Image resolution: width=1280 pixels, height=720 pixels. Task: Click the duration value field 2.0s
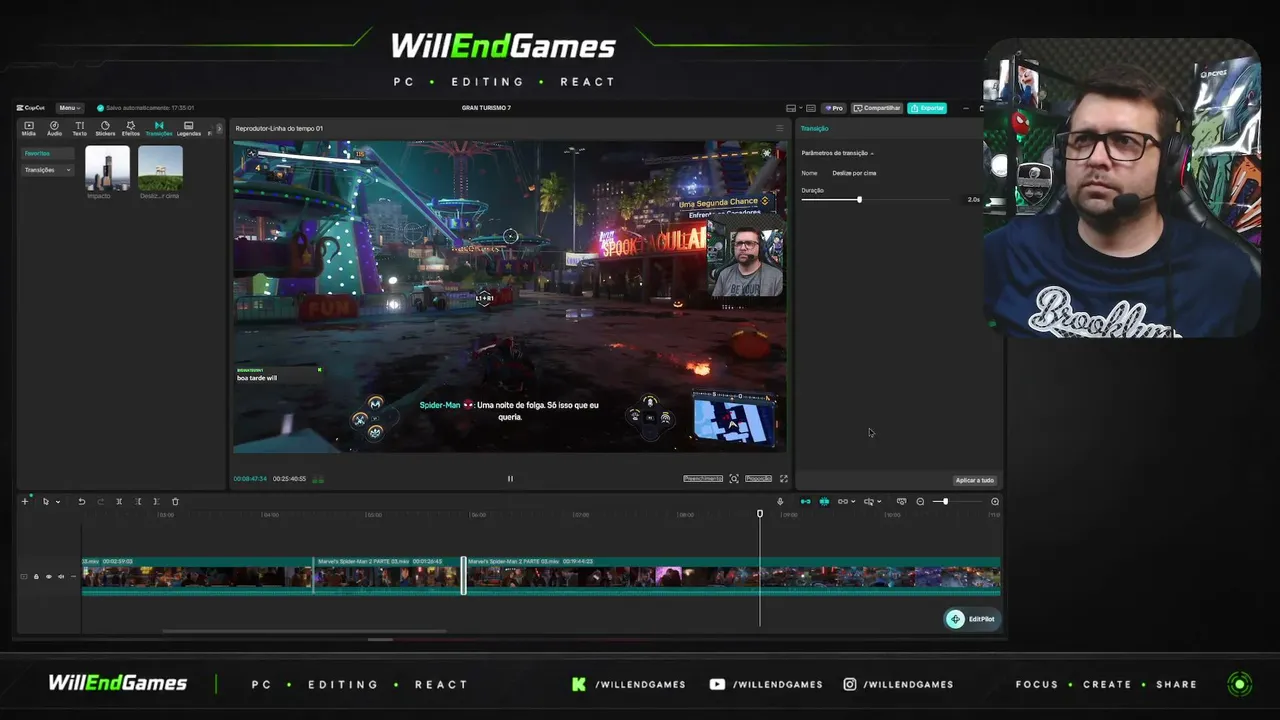tap(973, 200)
